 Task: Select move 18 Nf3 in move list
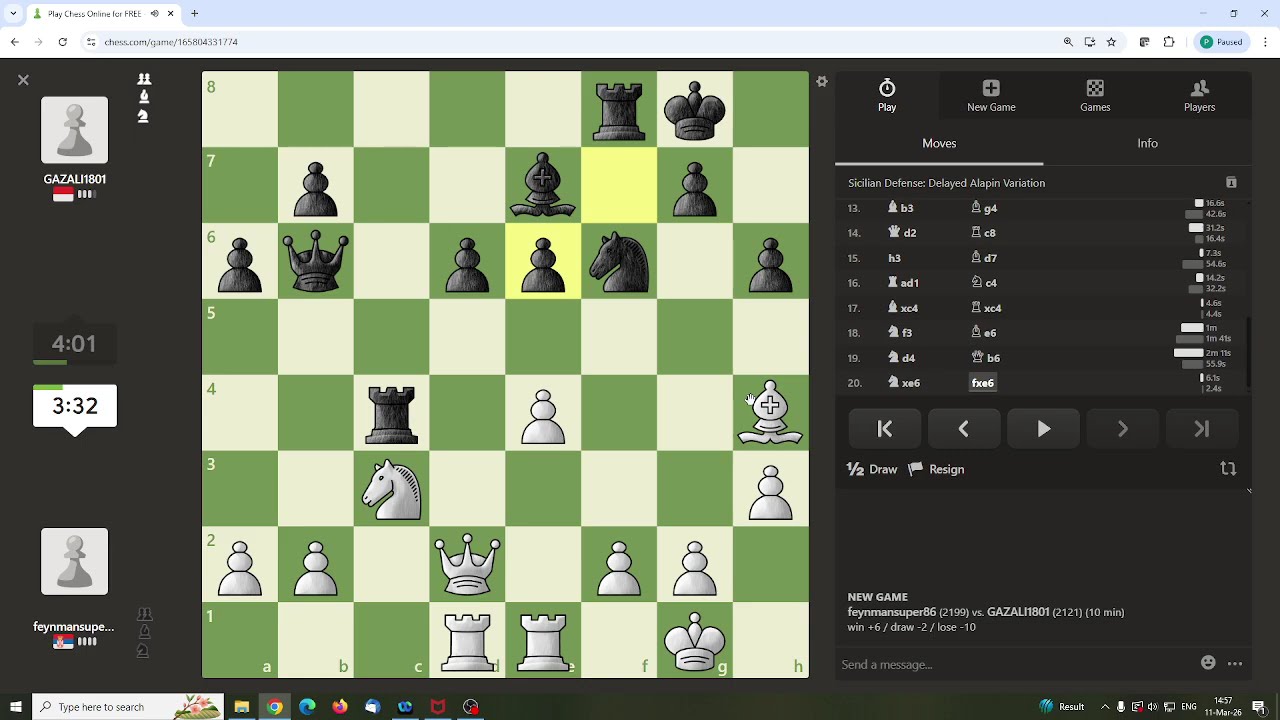pyautogui.click(x=900, y=333)
